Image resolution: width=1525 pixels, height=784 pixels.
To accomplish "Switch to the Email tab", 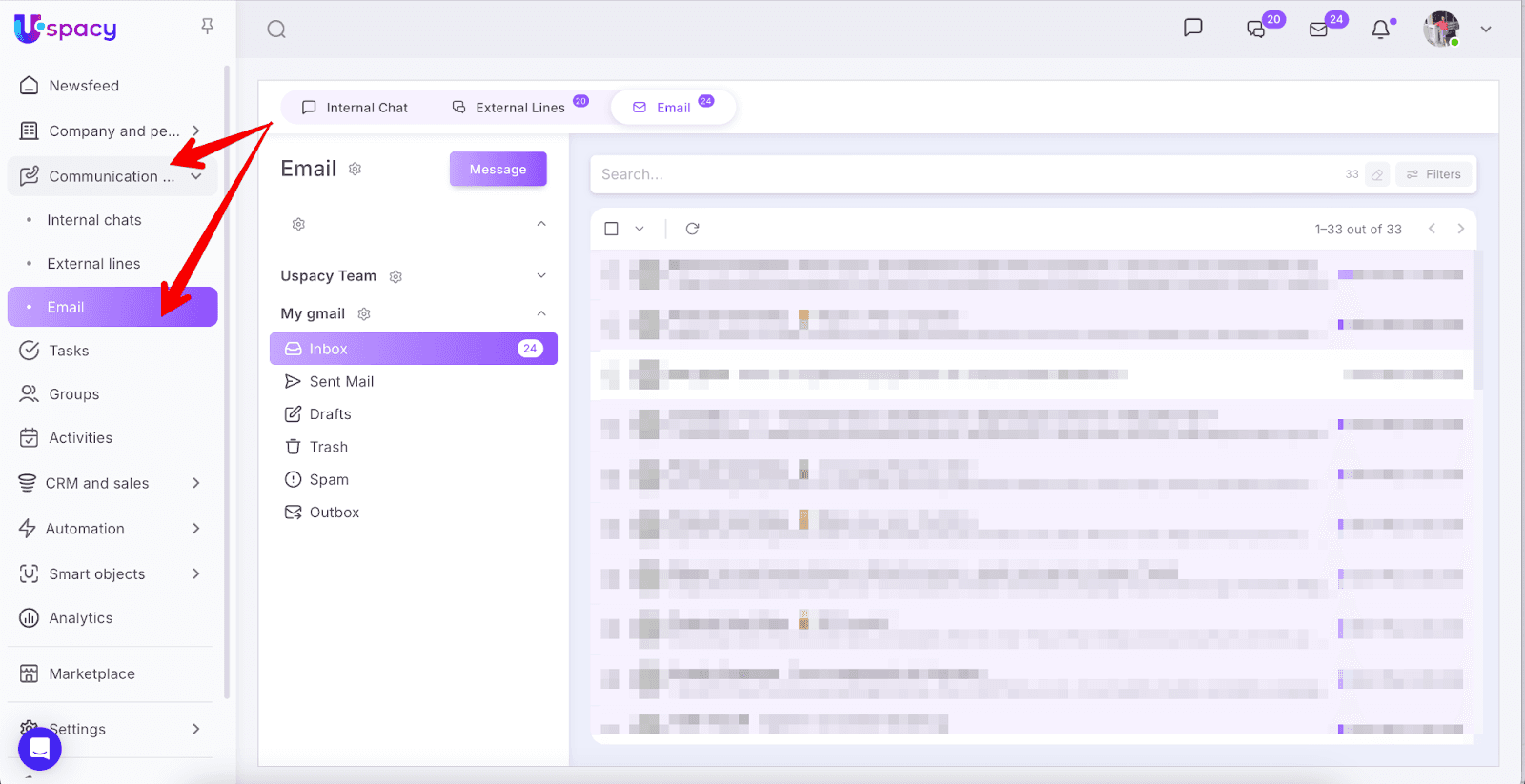I will coord(673,107).
